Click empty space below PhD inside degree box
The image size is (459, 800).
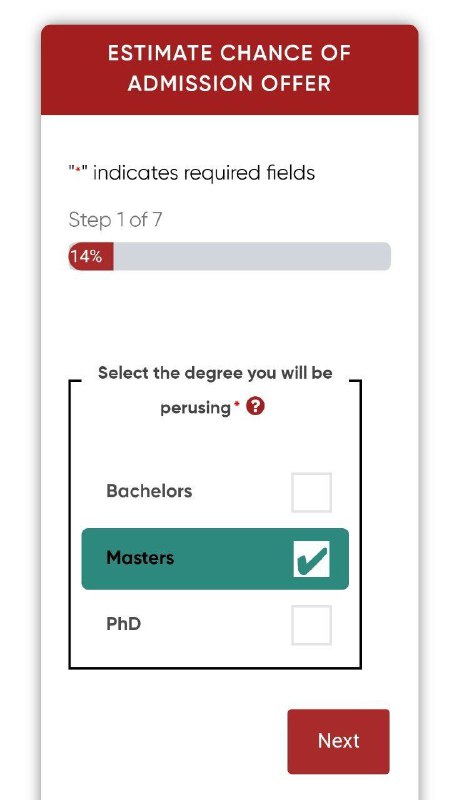click(x=215, y=656)
